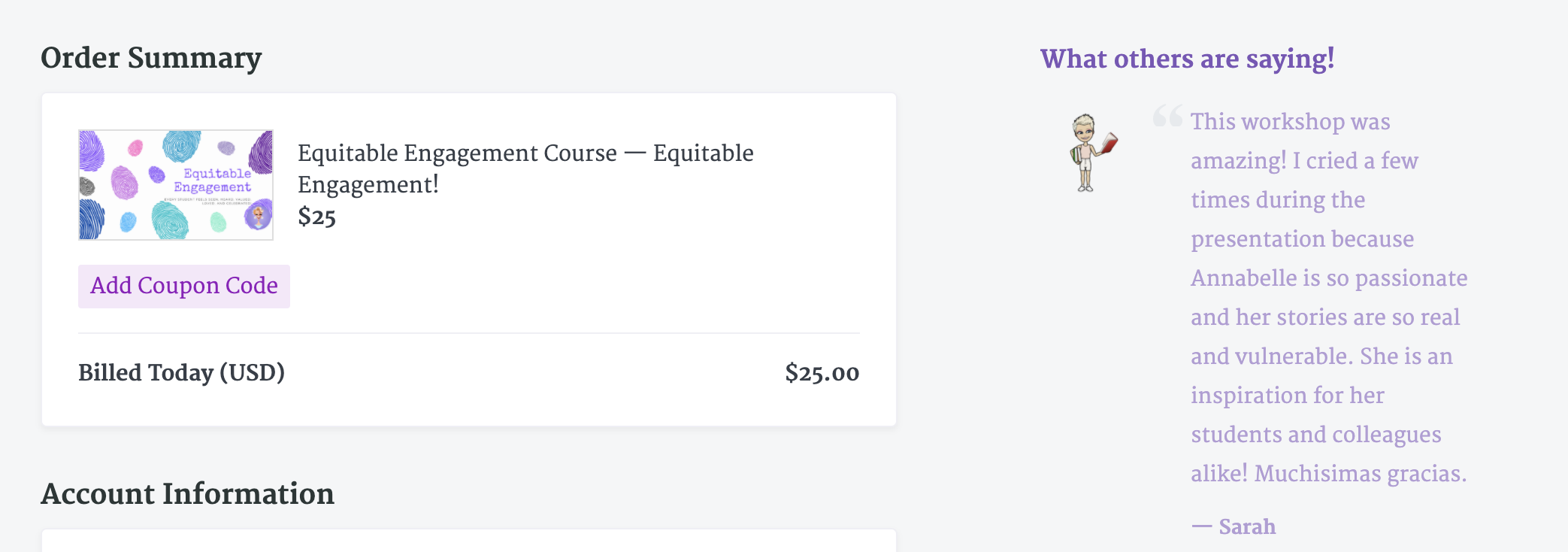Image resolution: width=1568 pixels, height=552 pixels.
Task: Click the red book held by the avatar
Action: [x=1109, y=142]
